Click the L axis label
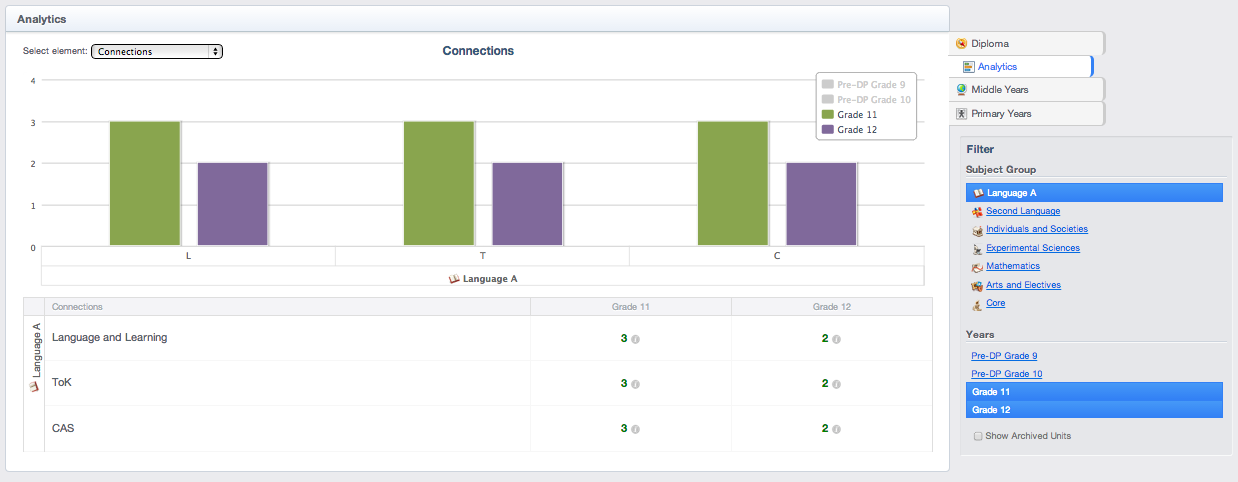 188,257
